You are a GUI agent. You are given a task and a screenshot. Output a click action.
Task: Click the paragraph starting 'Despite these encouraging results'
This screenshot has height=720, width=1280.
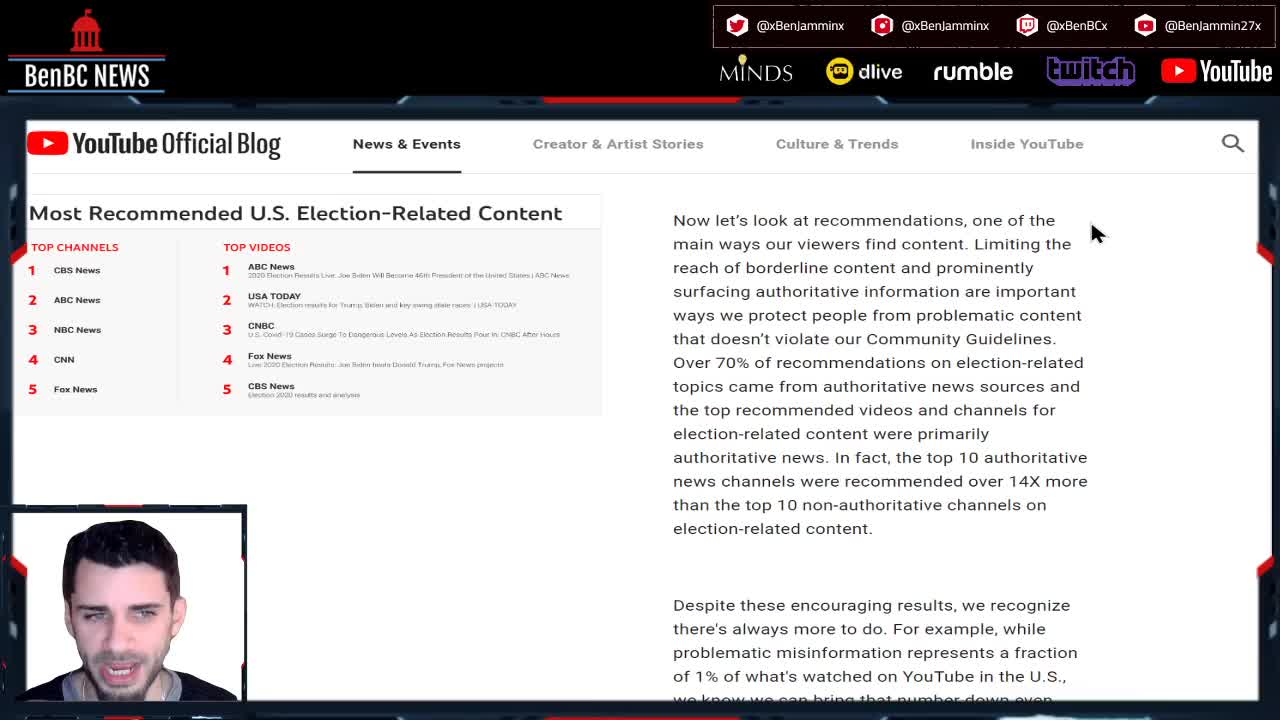tap(875, 651)
